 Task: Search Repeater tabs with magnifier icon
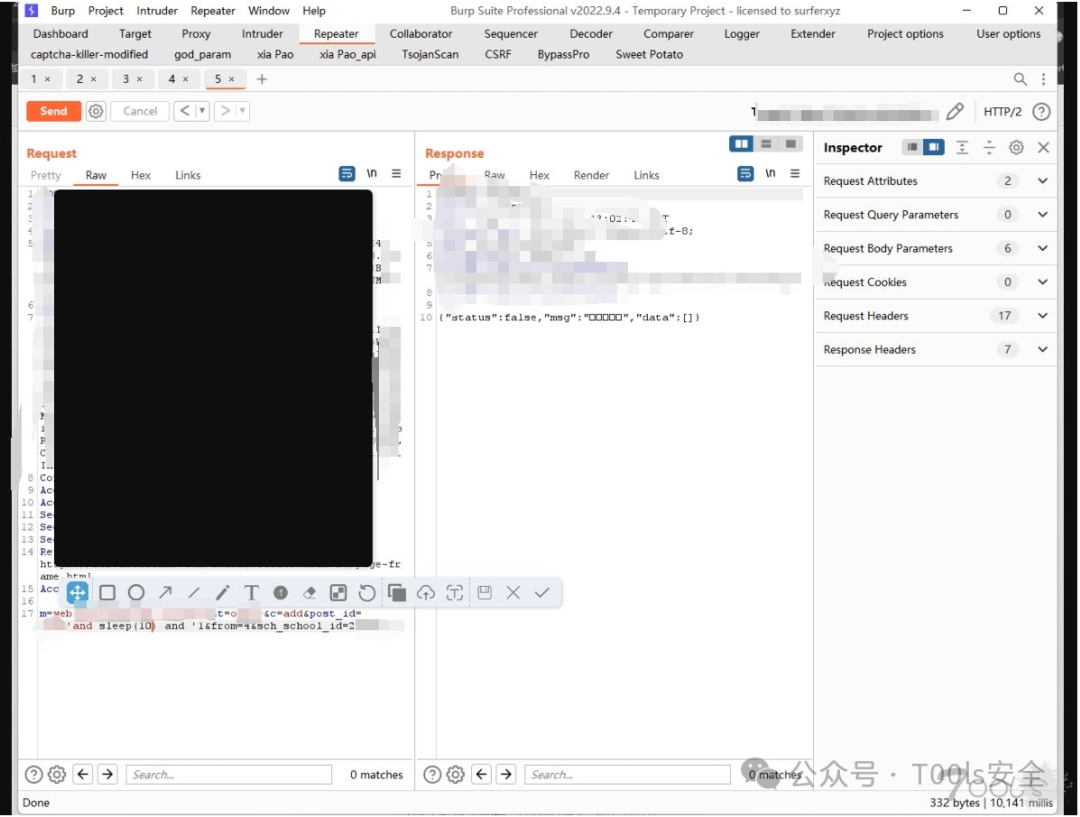click(x=1020, y=79)
